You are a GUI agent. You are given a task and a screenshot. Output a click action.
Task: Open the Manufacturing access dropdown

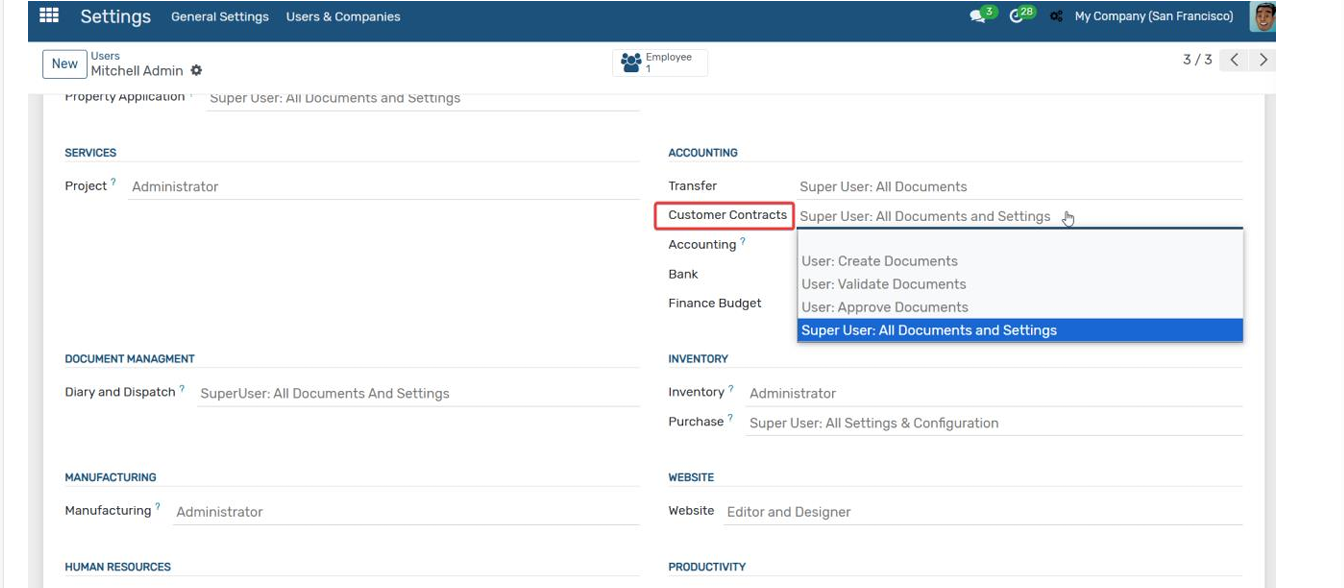click(407, 512)
